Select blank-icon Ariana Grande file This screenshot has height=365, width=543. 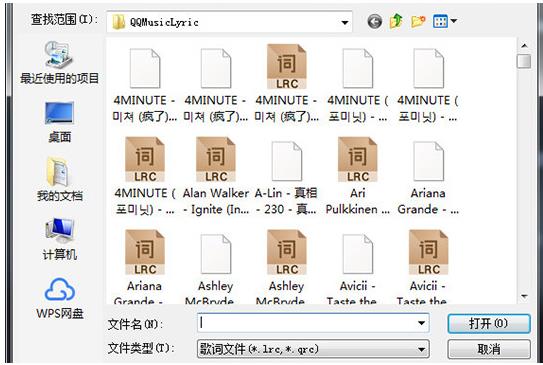[x=428, y=178]
